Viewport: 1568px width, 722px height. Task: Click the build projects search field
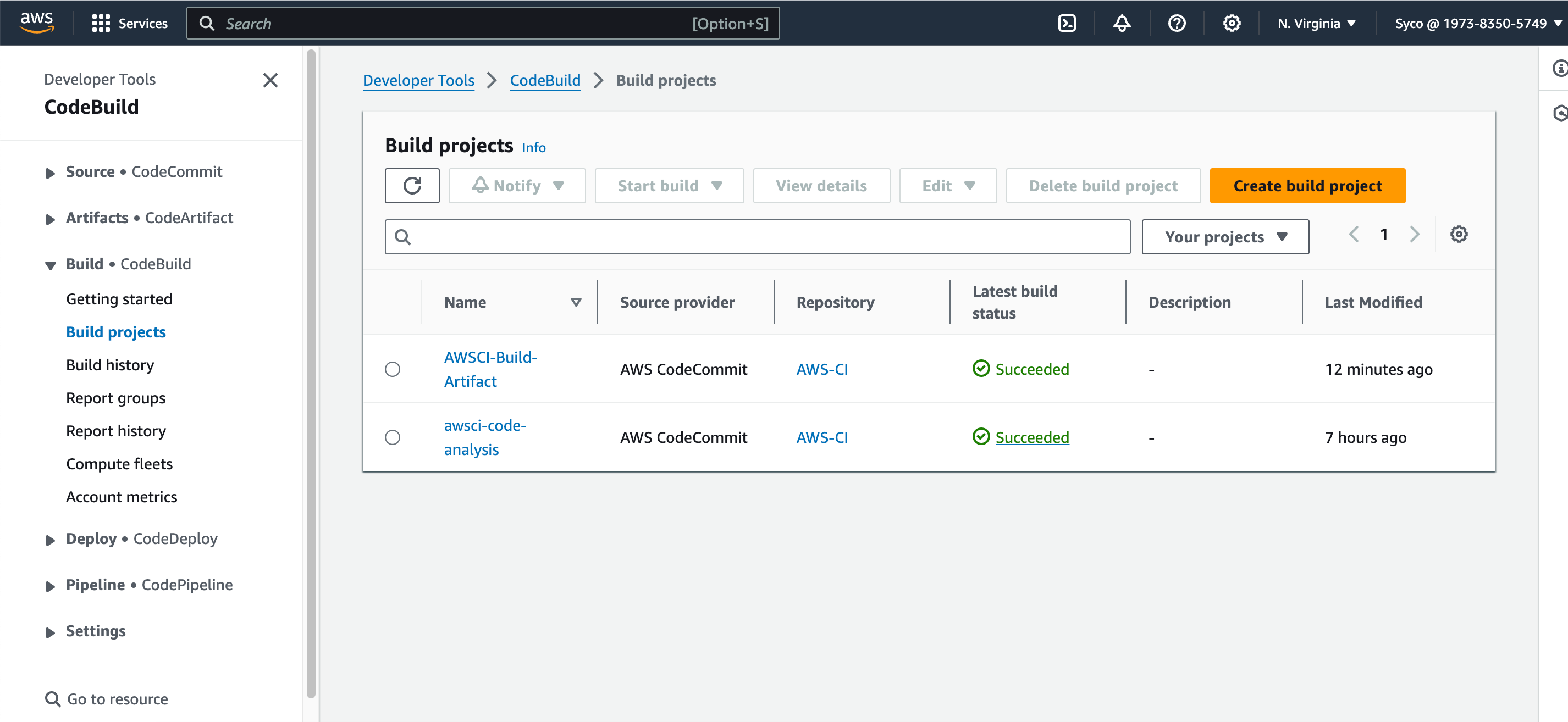(767, 237)
